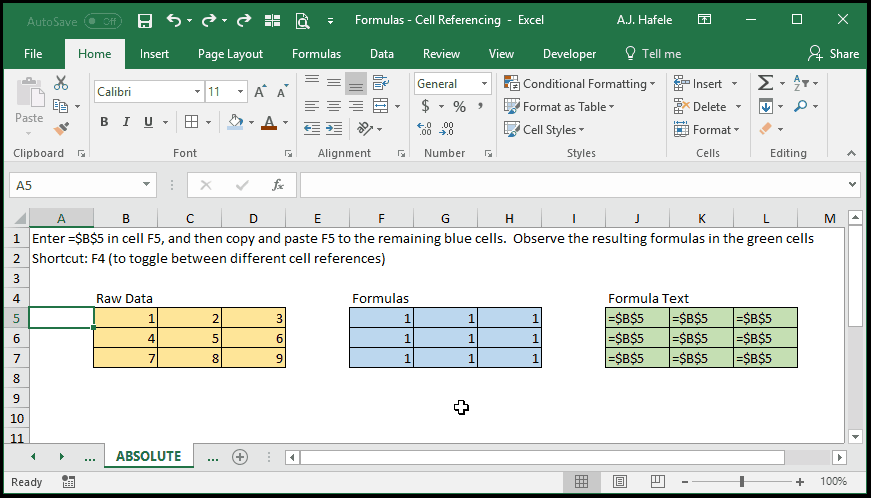
Task: Switch to the Insert tab
Action: point(154,54)
